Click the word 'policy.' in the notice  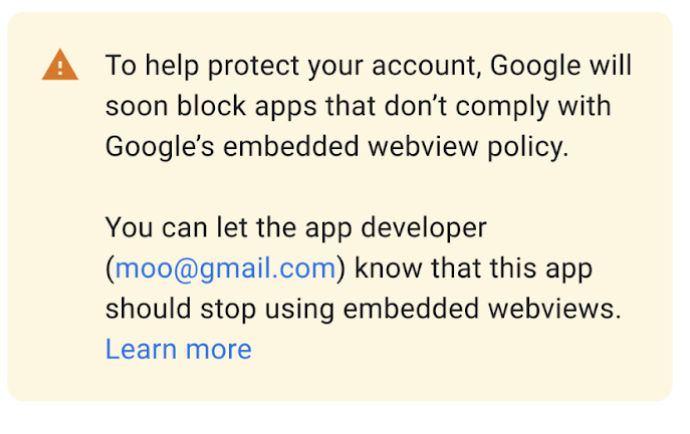click(528, 147)
